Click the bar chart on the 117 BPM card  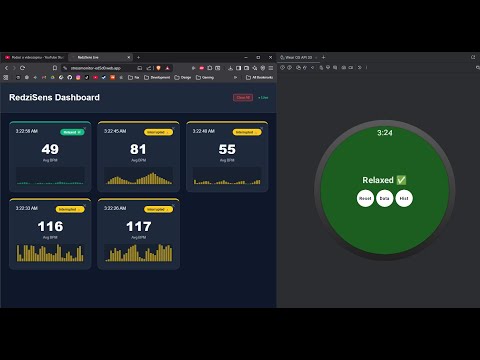[x=139, y=253]
